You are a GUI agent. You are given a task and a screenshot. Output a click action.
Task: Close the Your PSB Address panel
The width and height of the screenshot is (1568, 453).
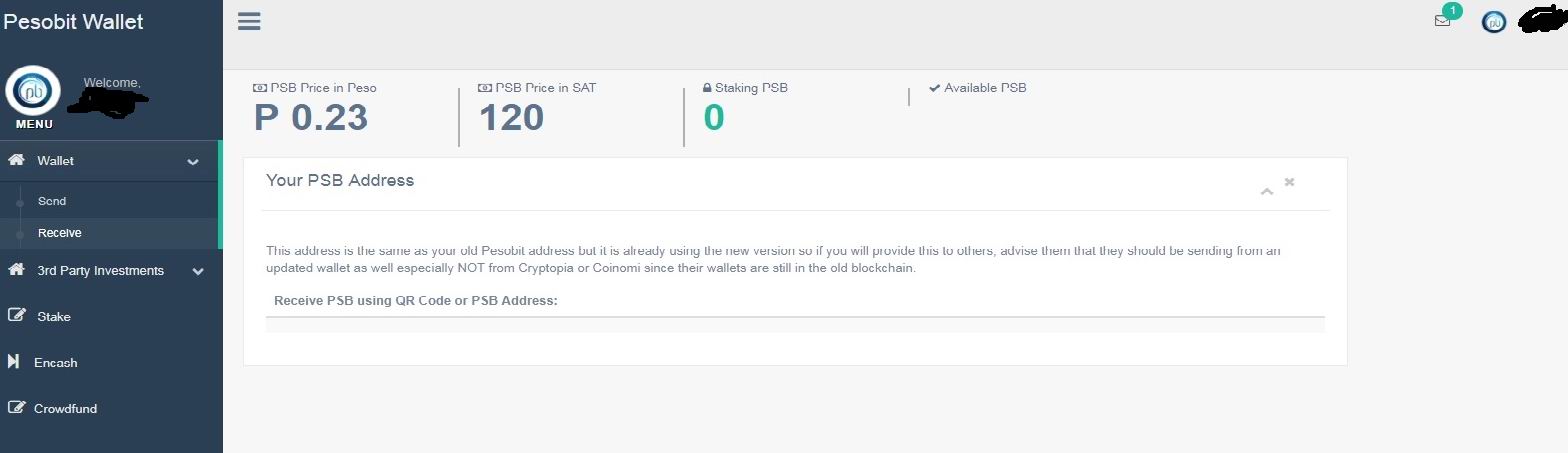click(1290, 182)
